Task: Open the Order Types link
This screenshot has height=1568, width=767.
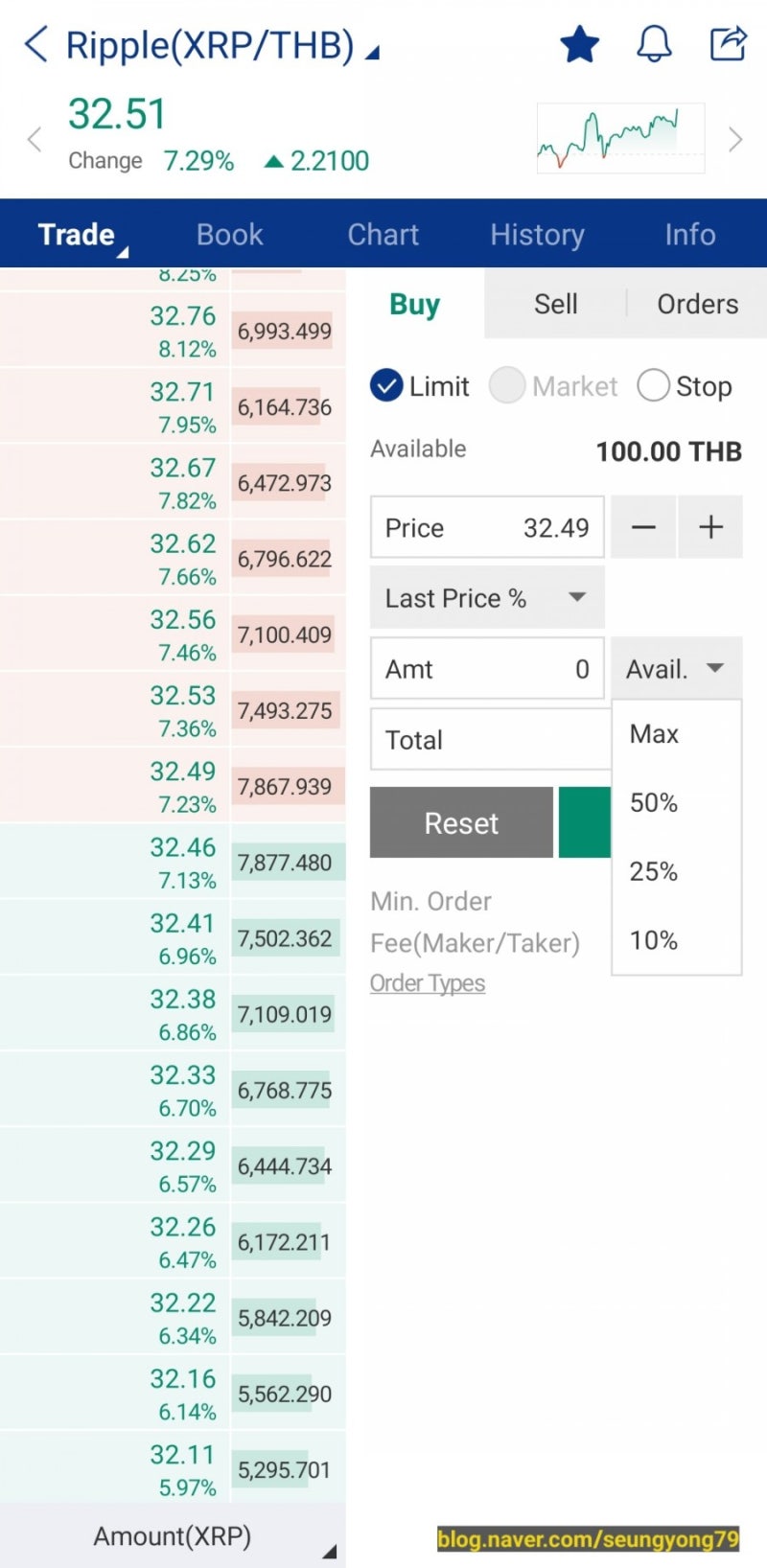Action: point(428,983)
